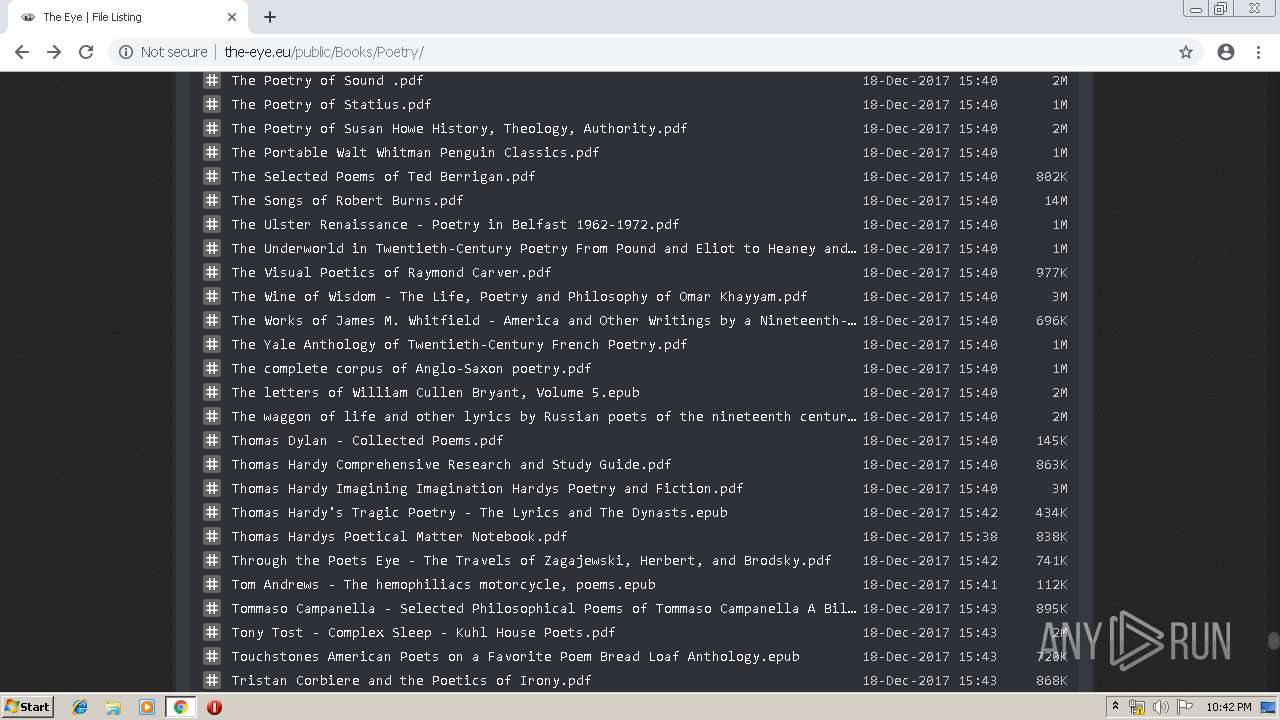This screenshot has height=720, width=1280.
Task: Click file icon beside The Wine of Wisdom
Action: [212, 296]
